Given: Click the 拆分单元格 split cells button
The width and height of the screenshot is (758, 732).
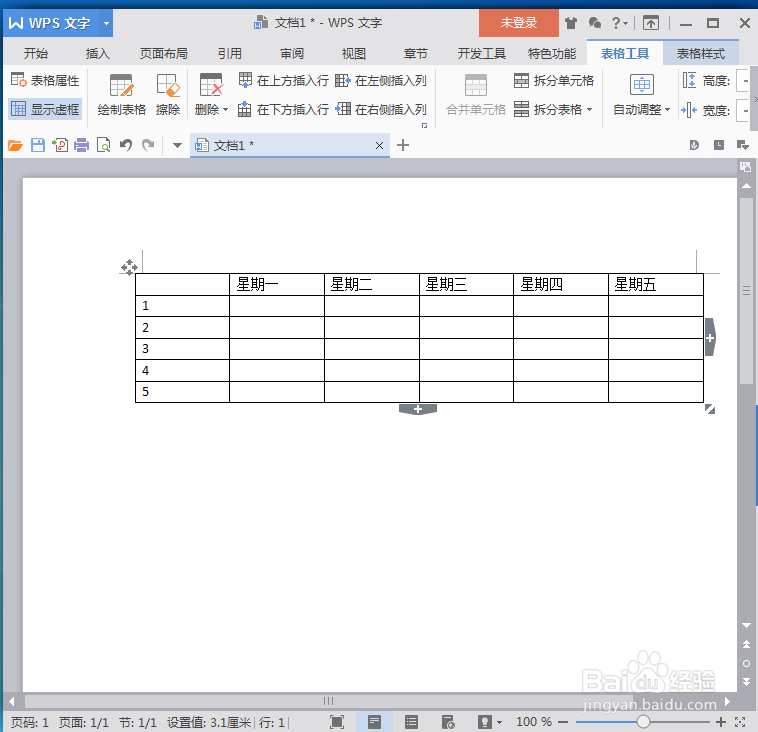Looking at the screenshot, I should 554,80.
